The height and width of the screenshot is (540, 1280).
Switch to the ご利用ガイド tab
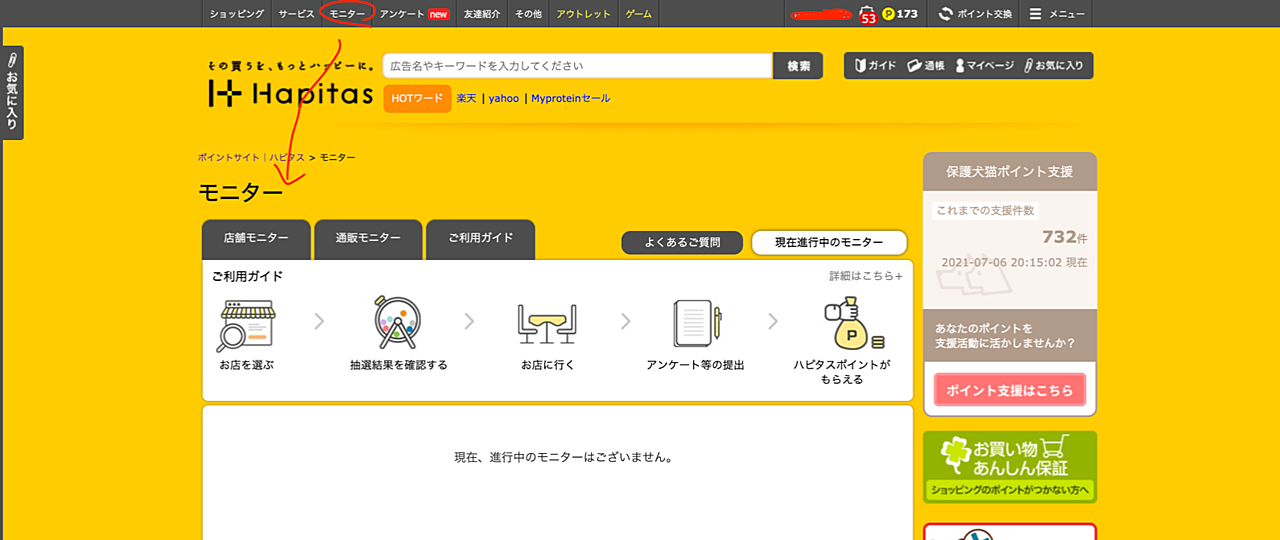click(480, 239)
